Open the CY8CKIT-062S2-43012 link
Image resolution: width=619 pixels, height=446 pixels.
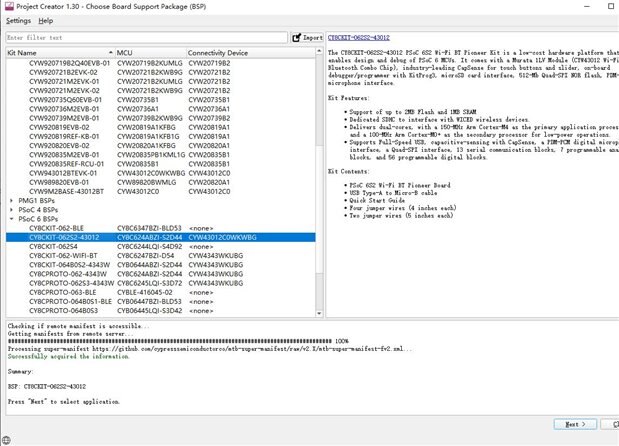click(359, 37)
